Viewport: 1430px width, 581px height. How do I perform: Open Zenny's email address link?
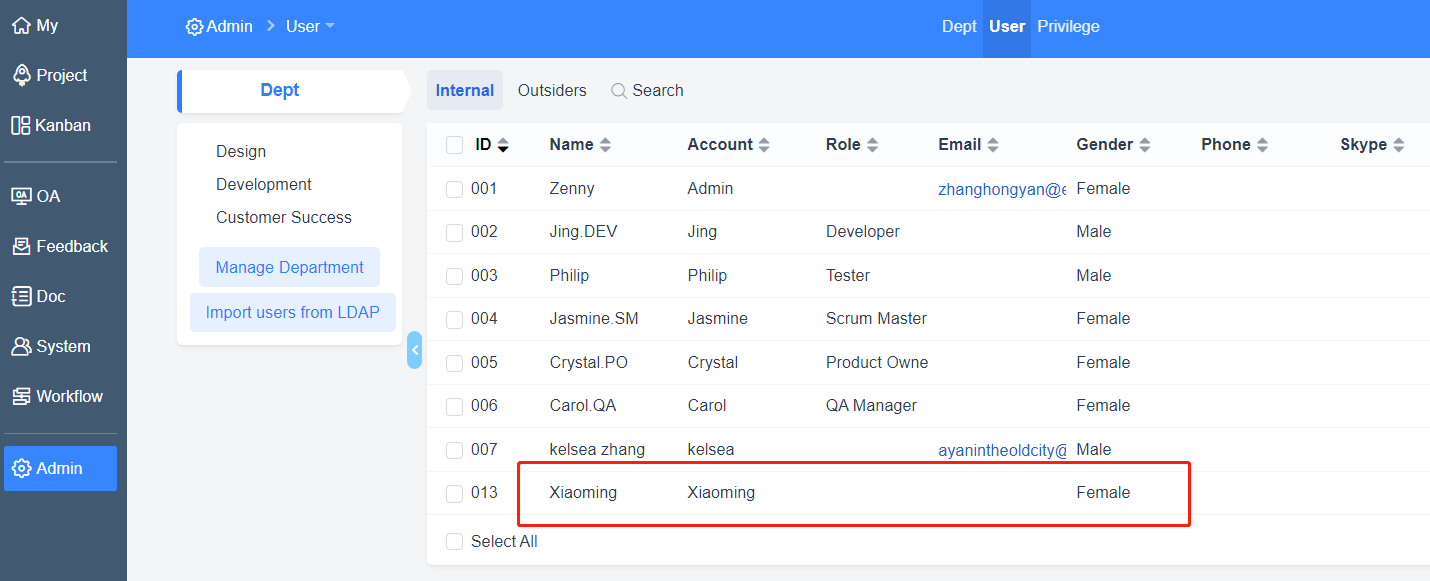tap(1001, 189)
